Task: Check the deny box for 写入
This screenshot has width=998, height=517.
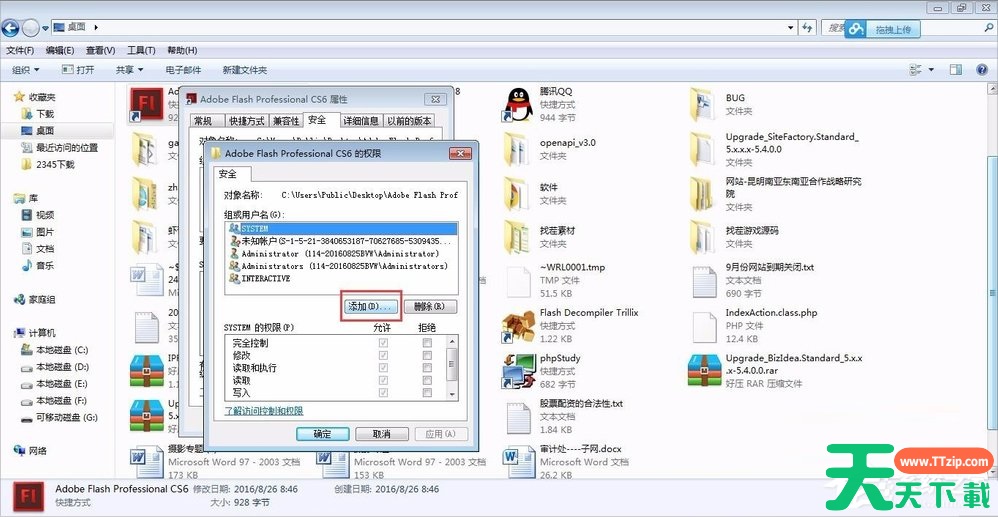Action: tap(427, 392)
